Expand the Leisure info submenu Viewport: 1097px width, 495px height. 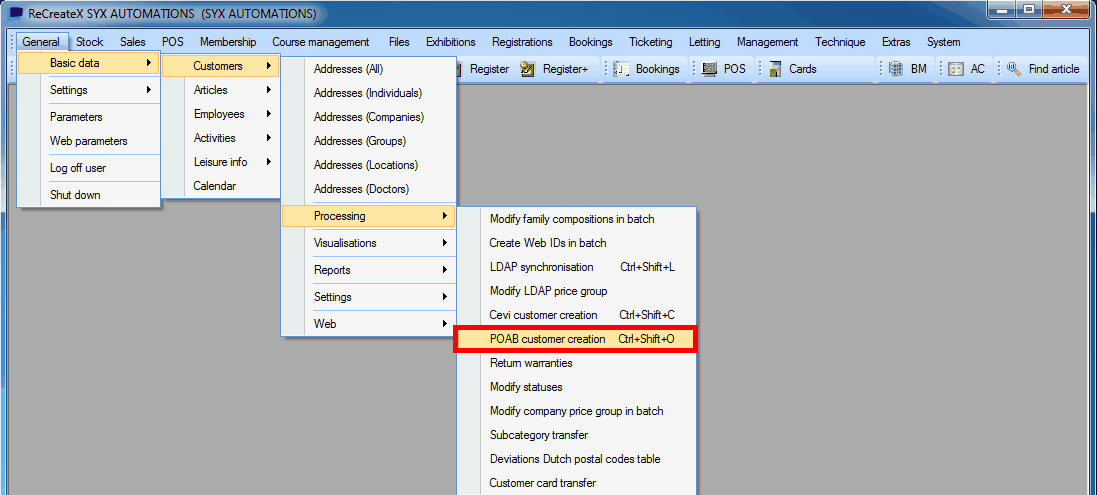point(220,162)
